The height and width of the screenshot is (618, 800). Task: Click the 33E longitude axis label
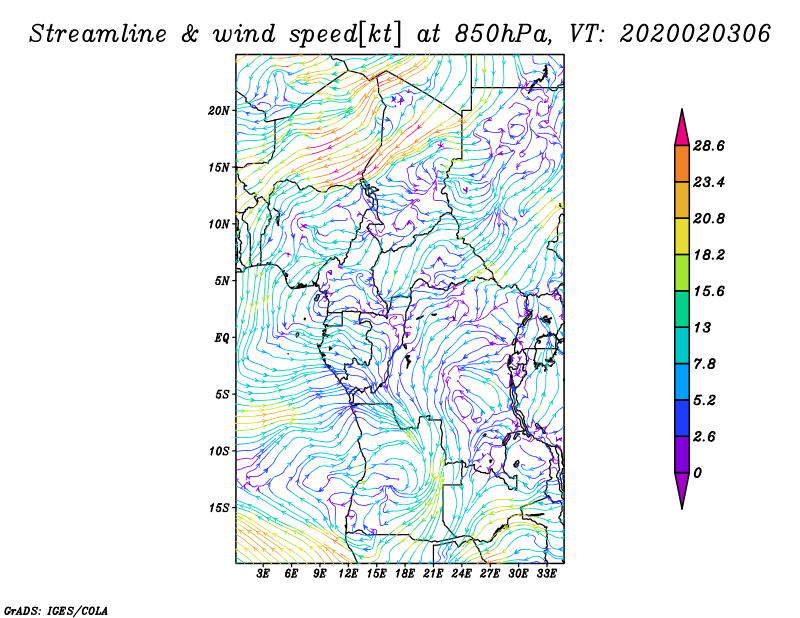(547, 574)
